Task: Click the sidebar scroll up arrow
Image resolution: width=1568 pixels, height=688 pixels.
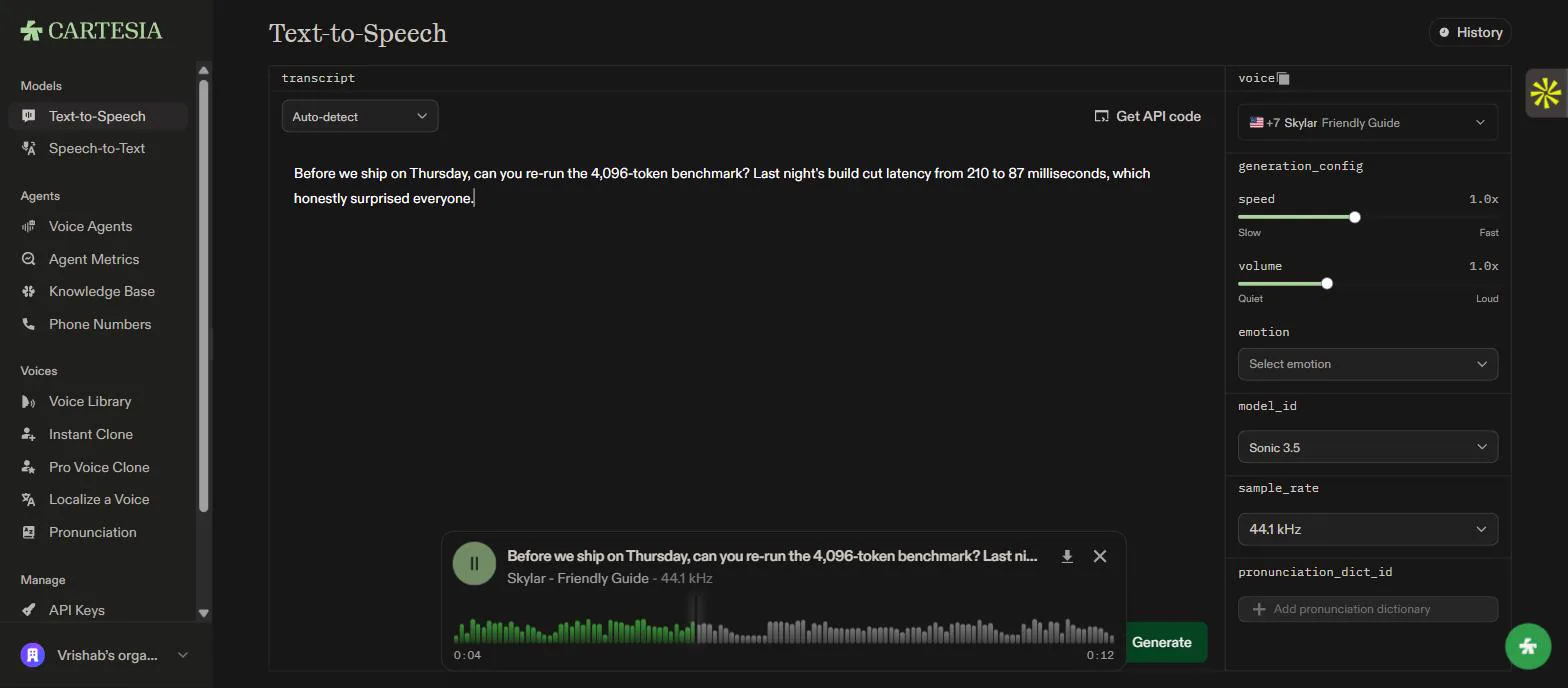Action: click(x=204, y=70)
